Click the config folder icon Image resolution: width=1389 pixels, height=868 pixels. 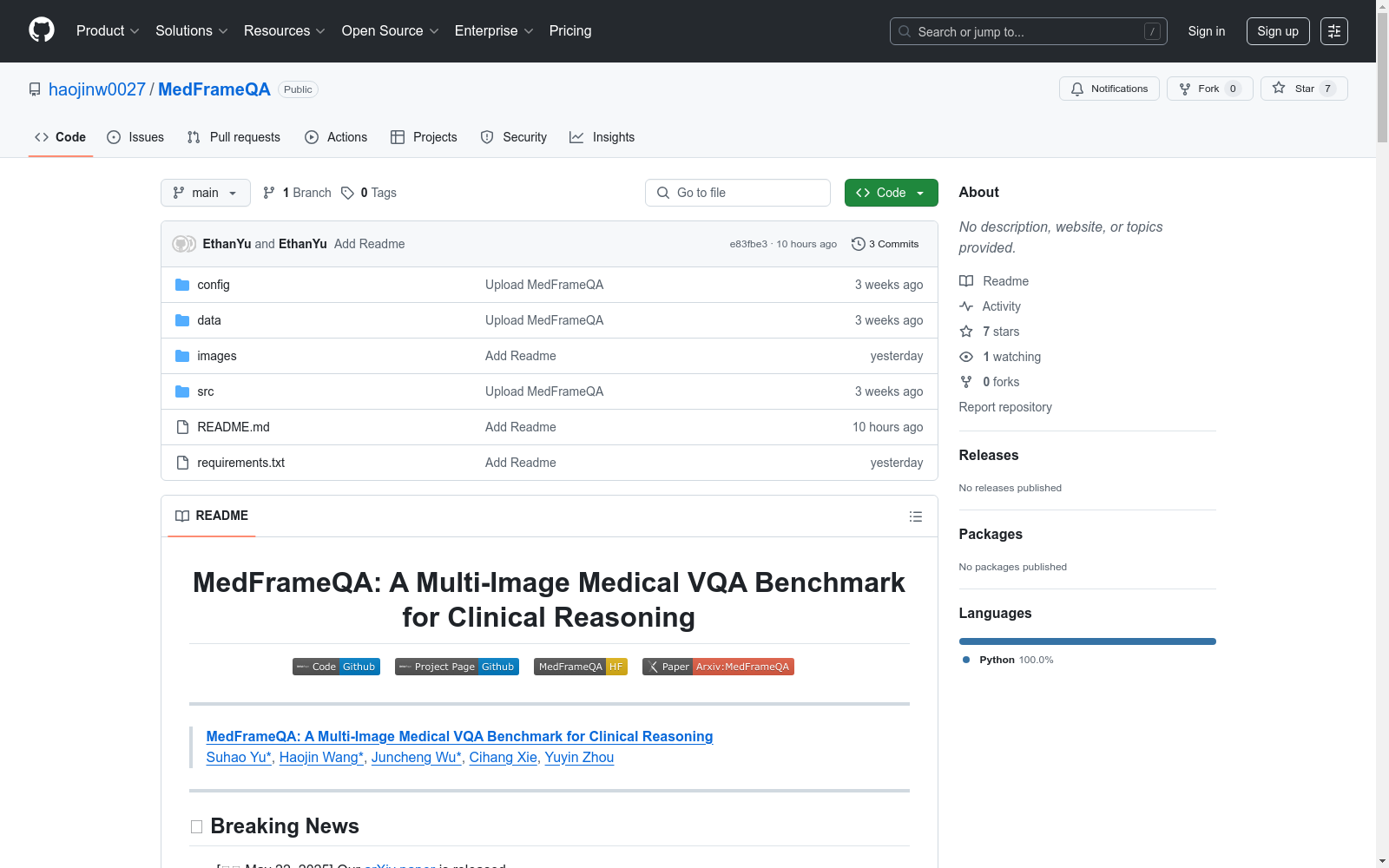pos(182,285)
